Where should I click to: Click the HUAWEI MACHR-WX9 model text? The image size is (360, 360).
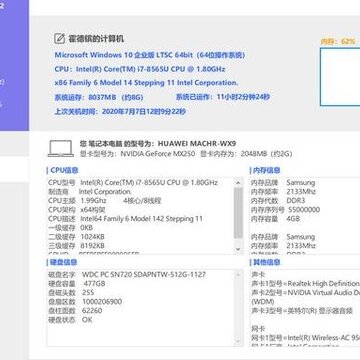tap(197, 144)
